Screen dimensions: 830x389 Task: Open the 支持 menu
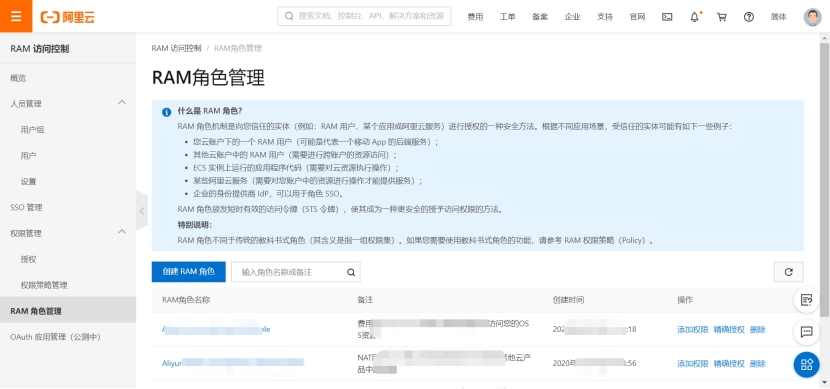tap(605, 17)
